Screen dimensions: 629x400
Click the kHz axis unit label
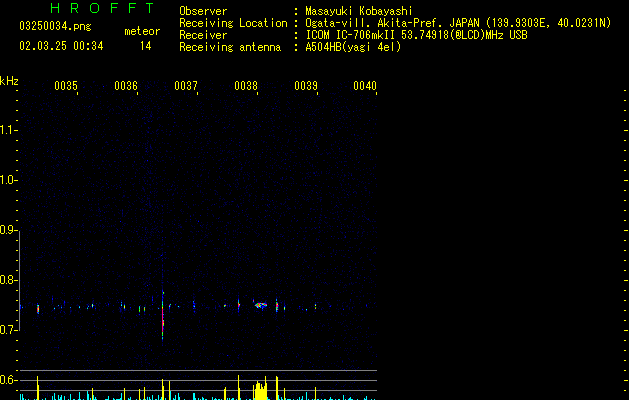9,81
